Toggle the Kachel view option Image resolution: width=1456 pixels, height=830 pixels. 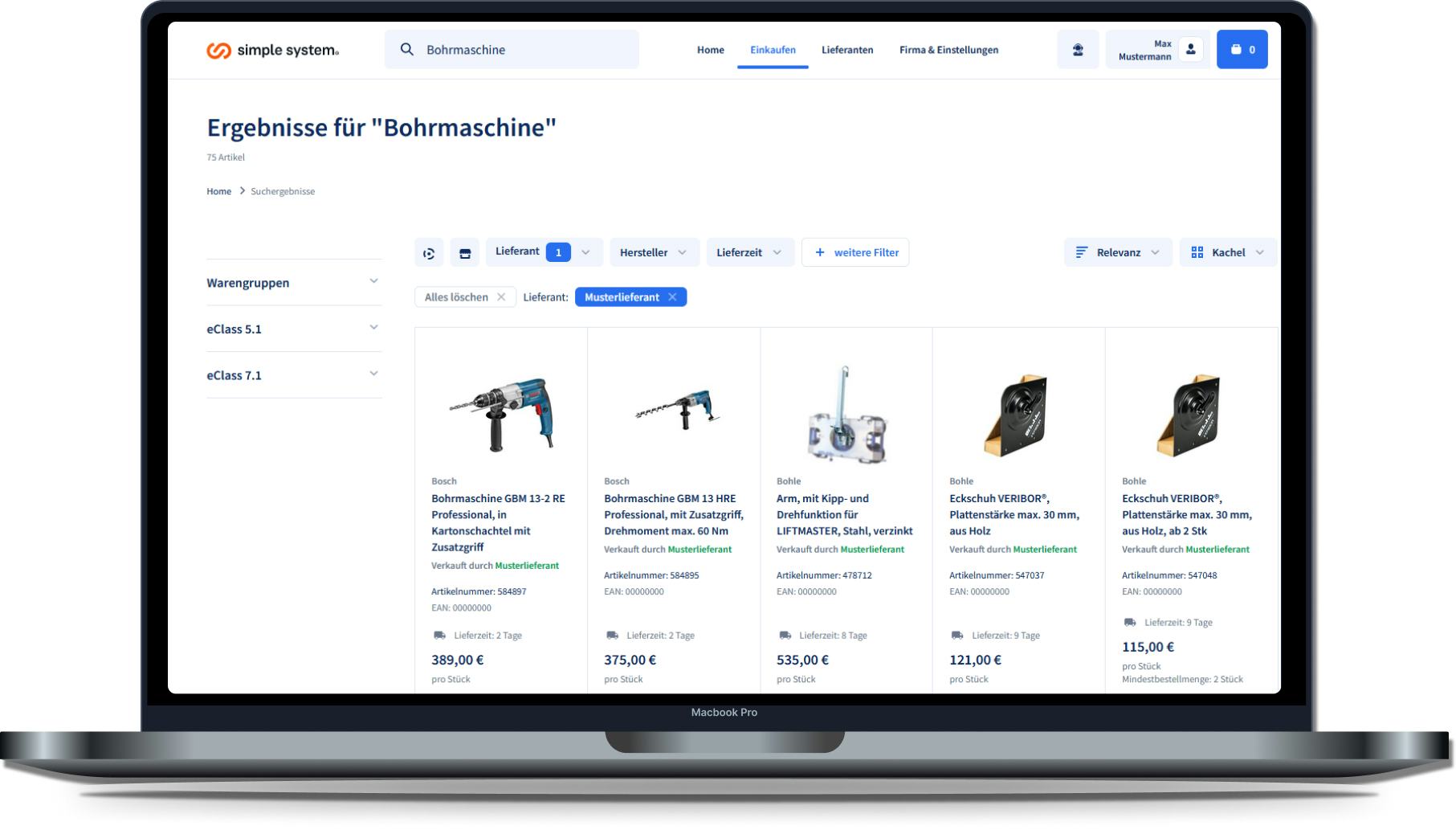1228,251
